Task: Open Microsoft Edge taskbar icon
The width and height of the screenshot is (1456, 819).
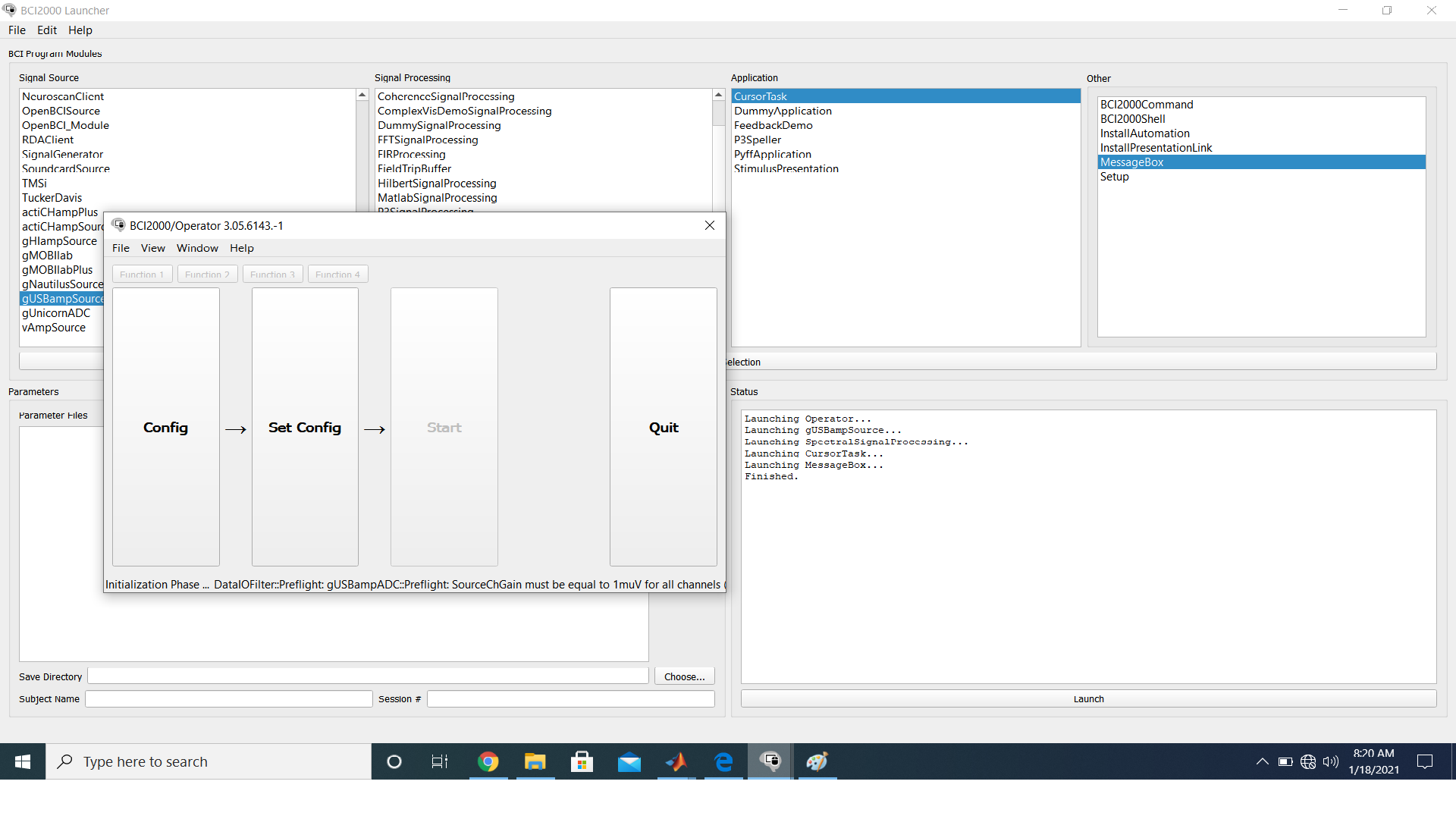Action: 723,761
